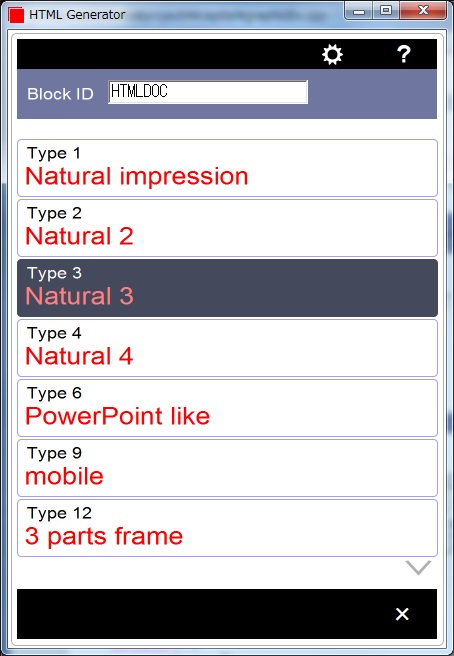
Task: Click the Block ID label
Action: click(60, 94)
